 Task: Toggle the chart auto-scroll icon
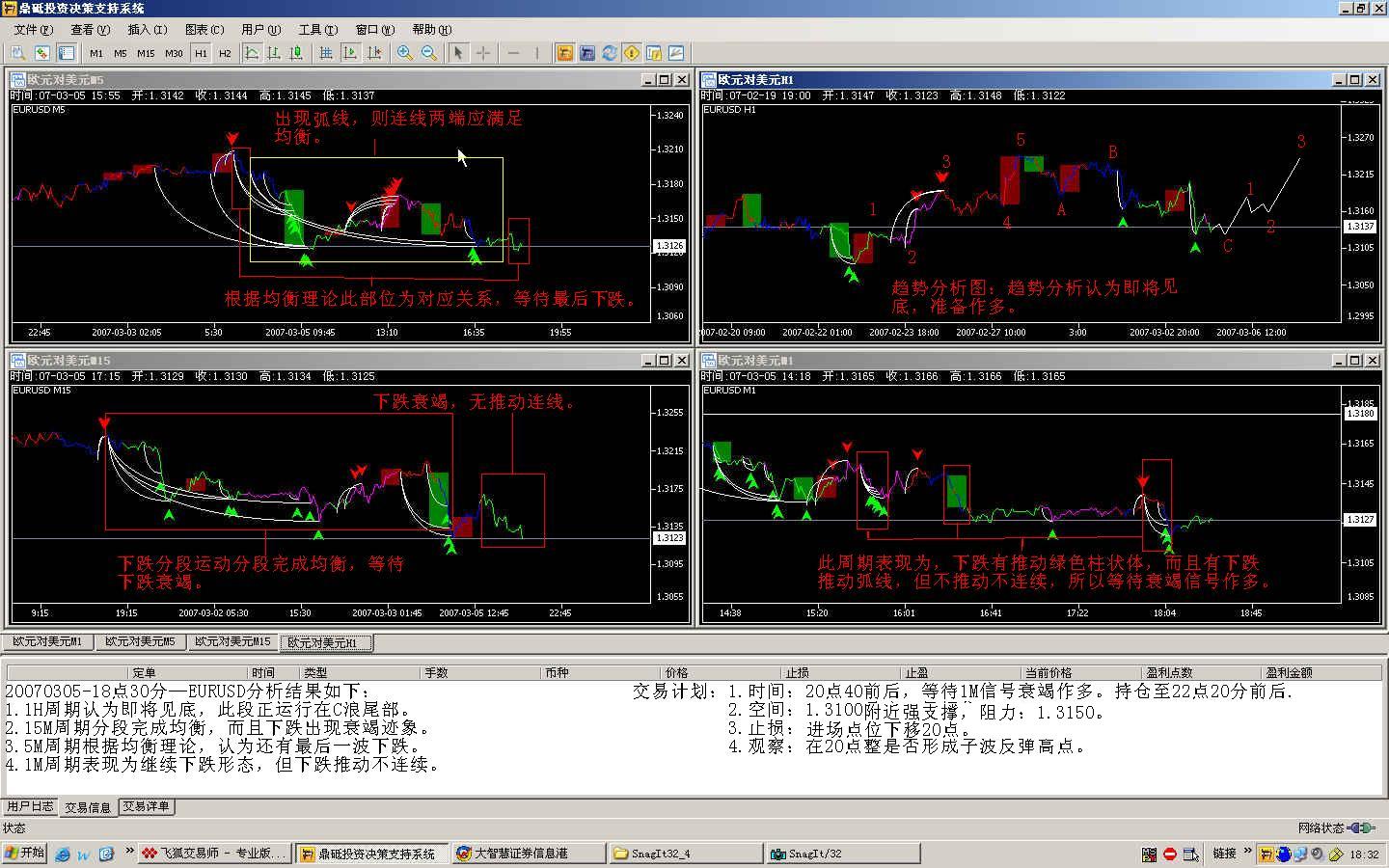(x=350, y=53)
